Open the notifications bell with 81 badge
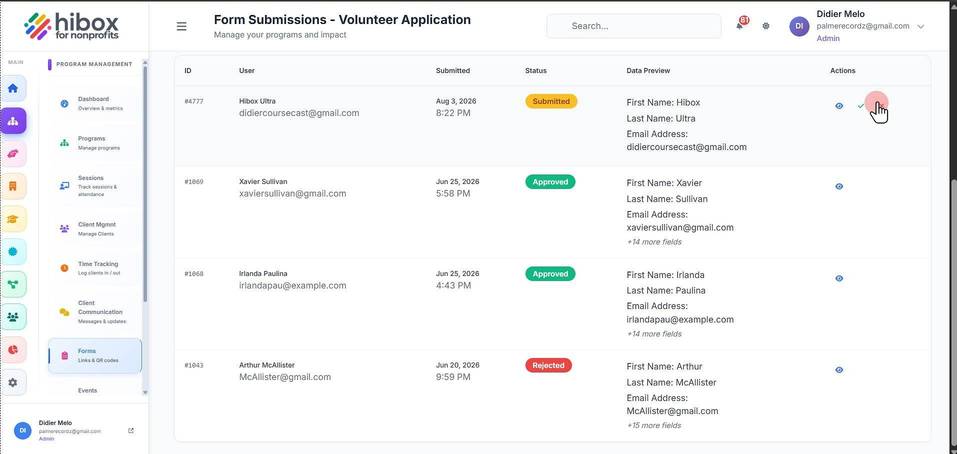Screen dimensions: 957x454 click(740, 25)
